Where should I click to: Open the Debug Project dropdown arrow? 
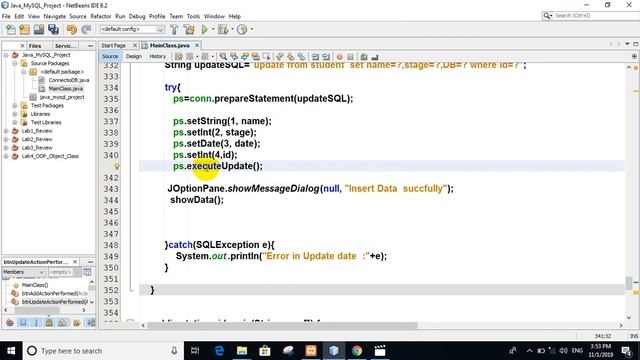tap(232, 29)
